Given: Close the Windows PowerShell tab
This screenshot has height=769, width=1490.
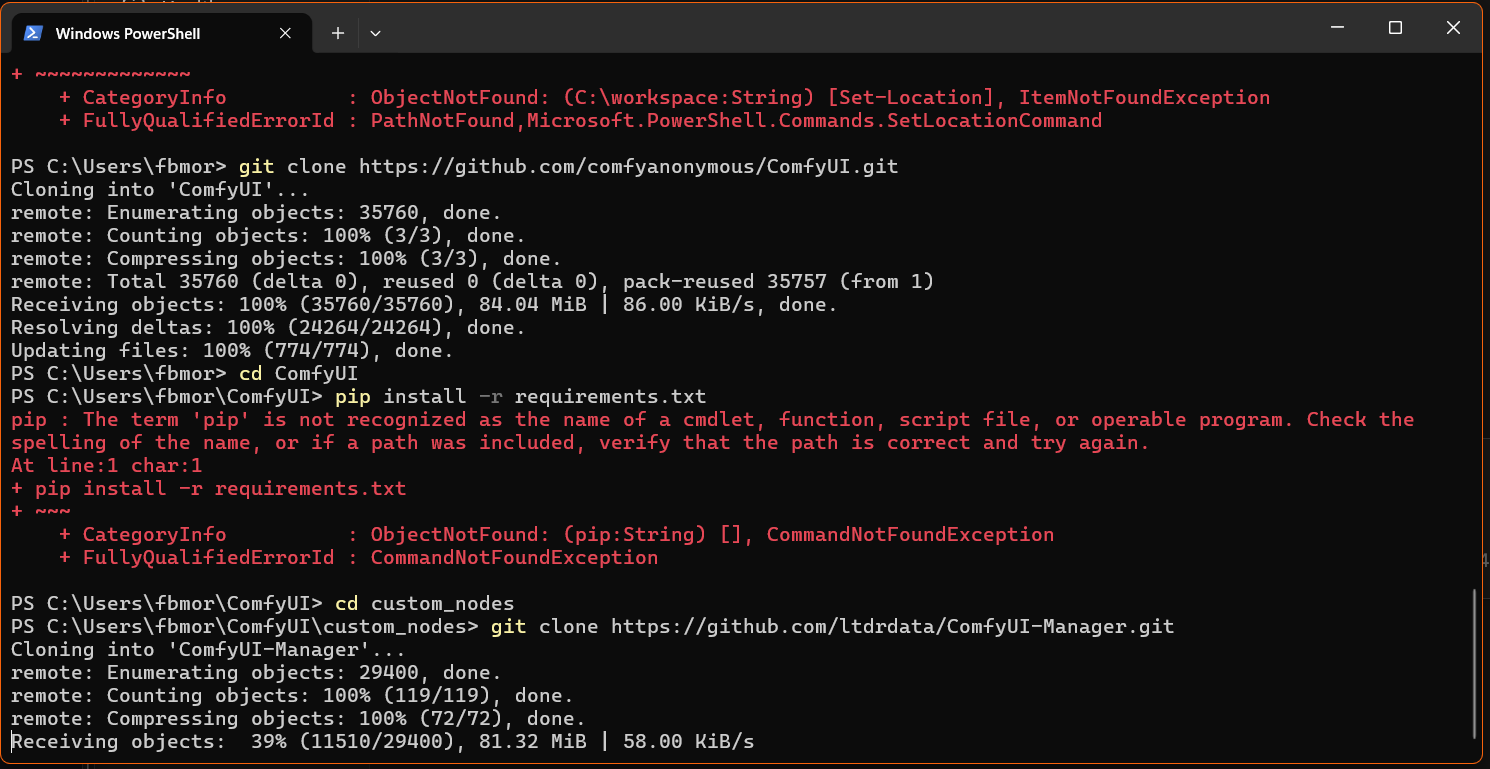Looking at the screenshot, I should [x=285, y=33].
